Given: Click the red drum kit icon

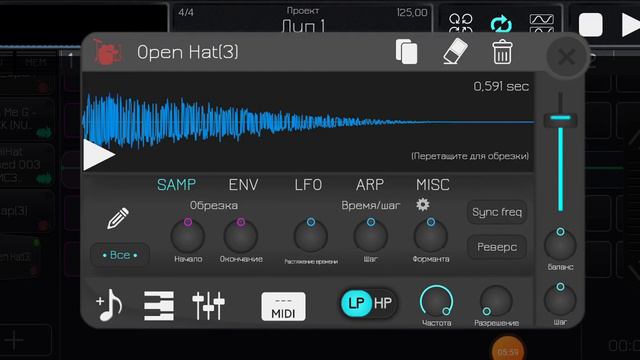Looking at the screenshot, I should 107,52.
